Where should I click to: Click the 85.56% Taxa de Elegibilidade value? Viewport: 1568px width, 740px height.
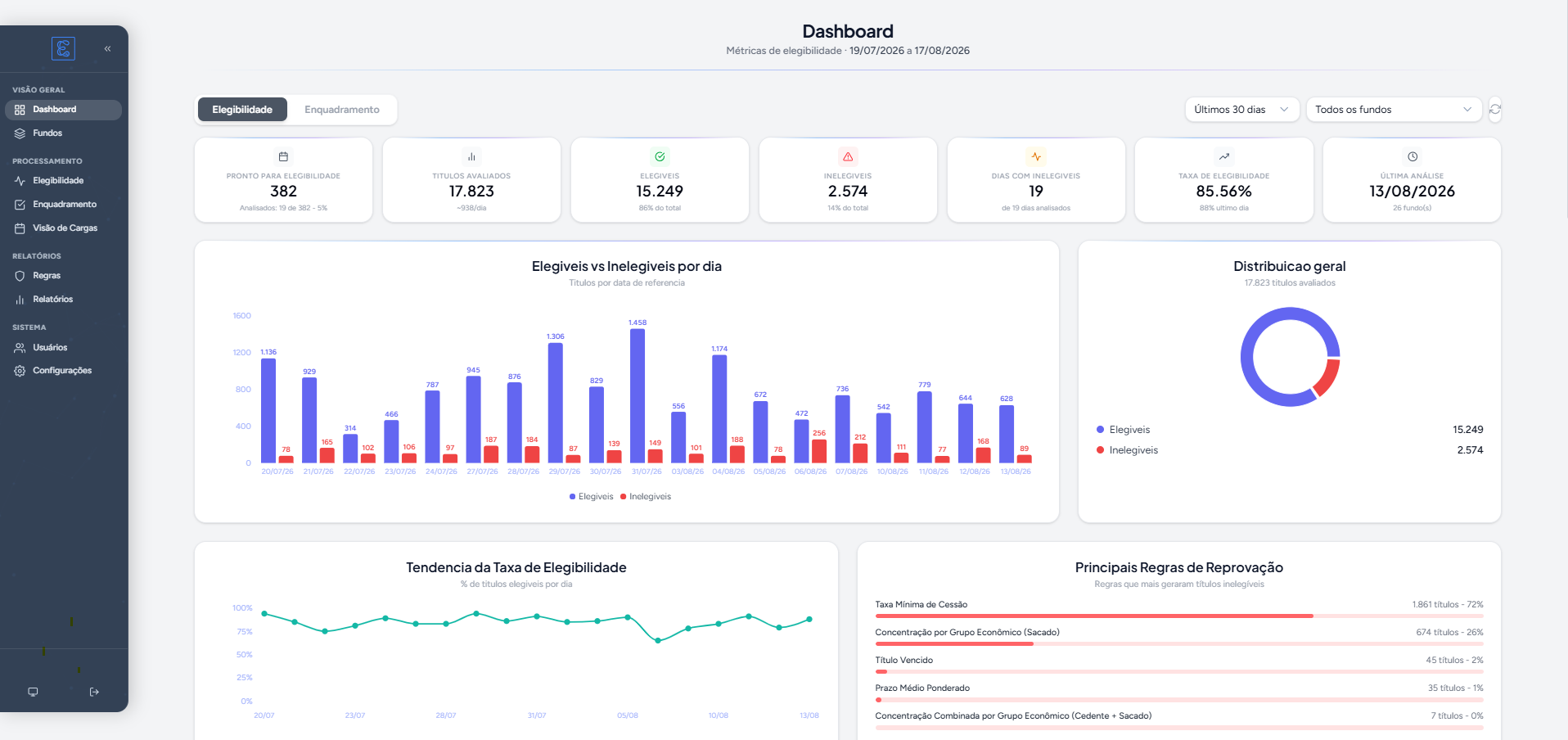click(1224, 192)
